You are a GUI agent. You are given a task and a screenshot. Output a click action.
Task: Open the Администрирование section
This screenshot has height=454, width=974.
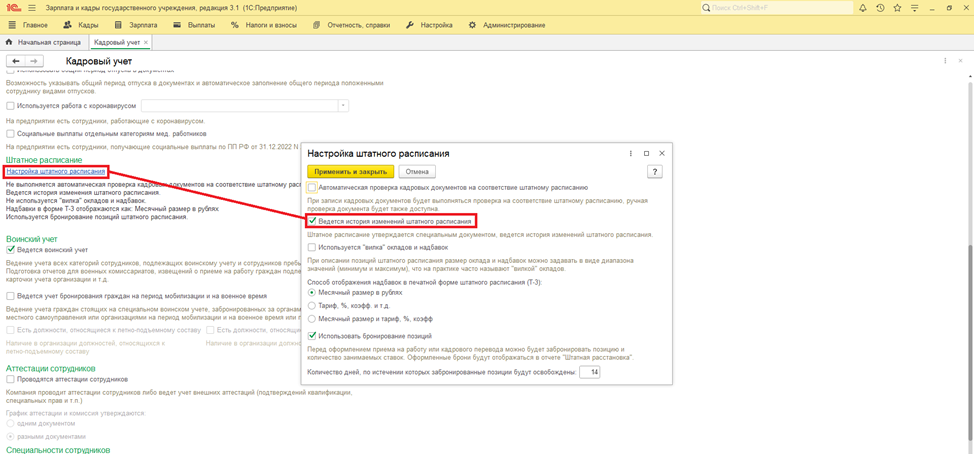point(506,25)
